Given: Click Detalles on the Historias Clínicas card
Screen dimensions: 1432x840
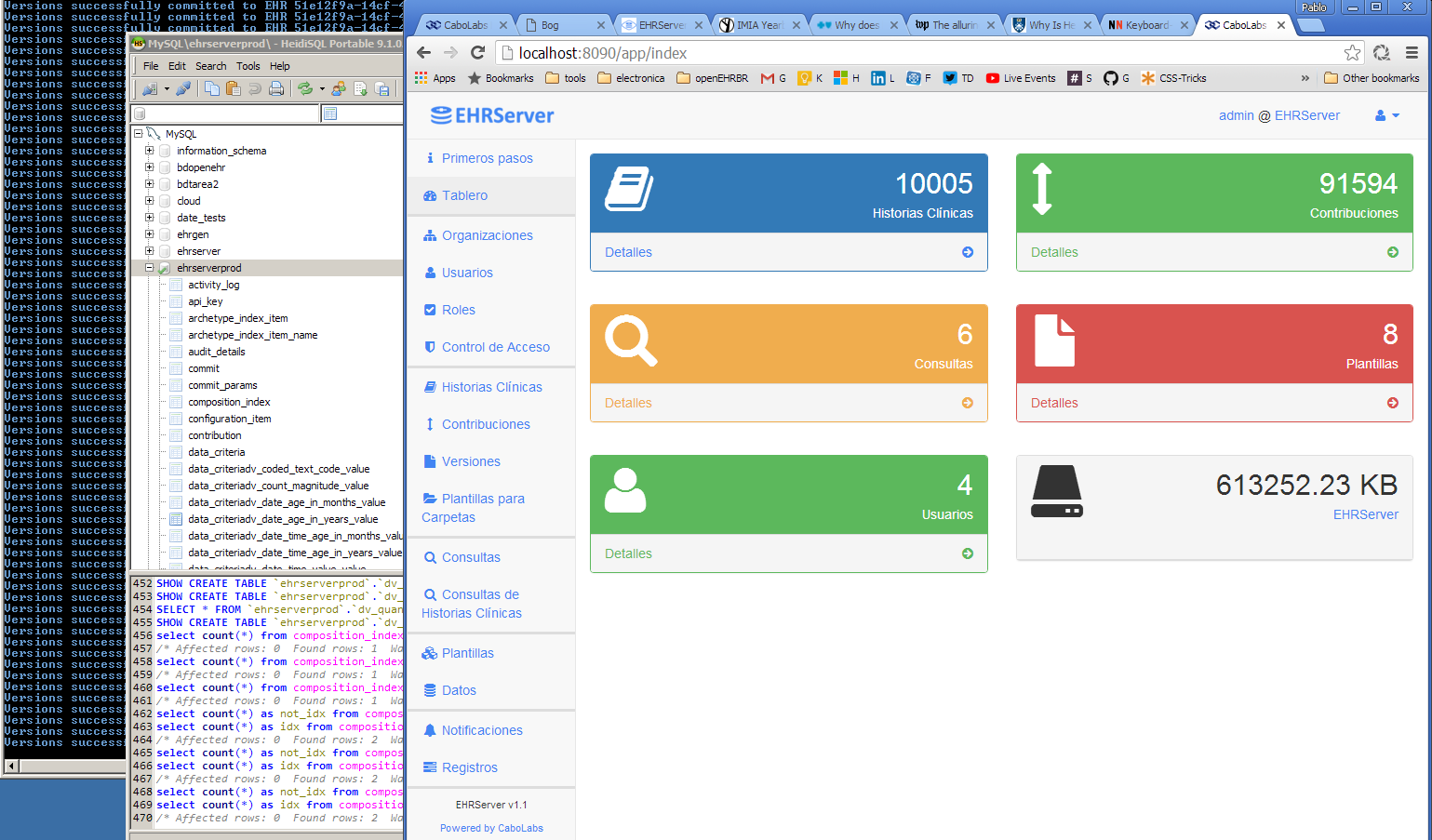Looking at the screenshot, I should [x=628, y=252].
